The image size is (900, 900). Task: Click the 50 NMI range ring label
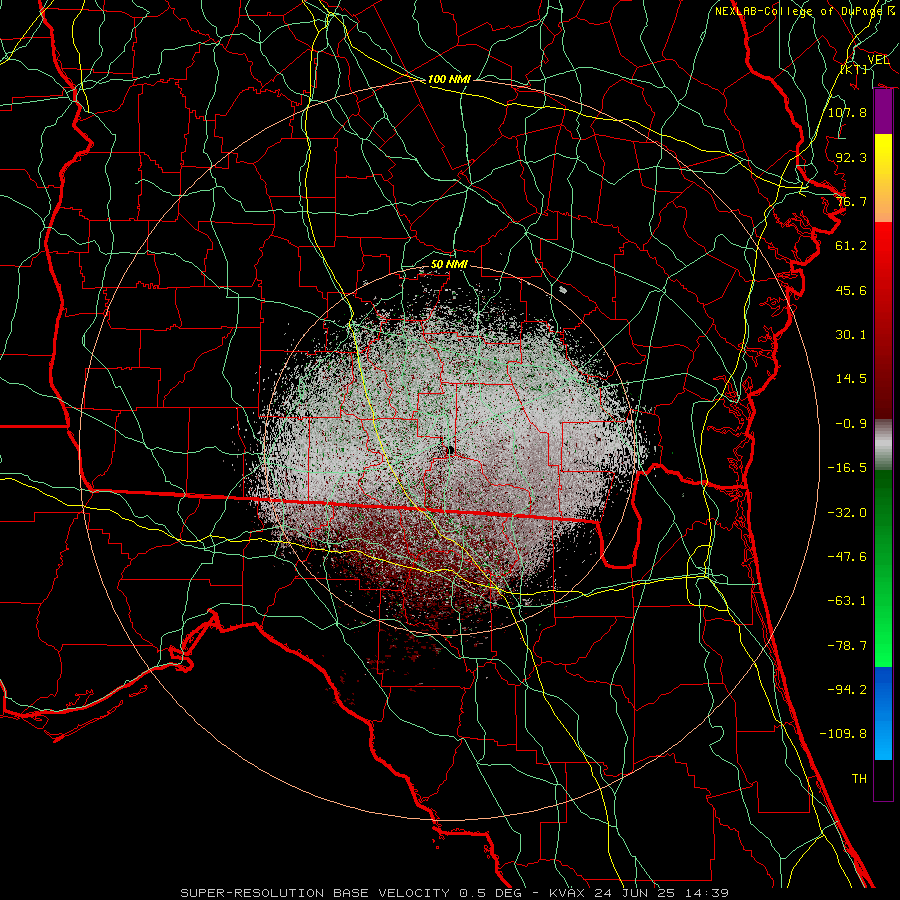point(449,265)
